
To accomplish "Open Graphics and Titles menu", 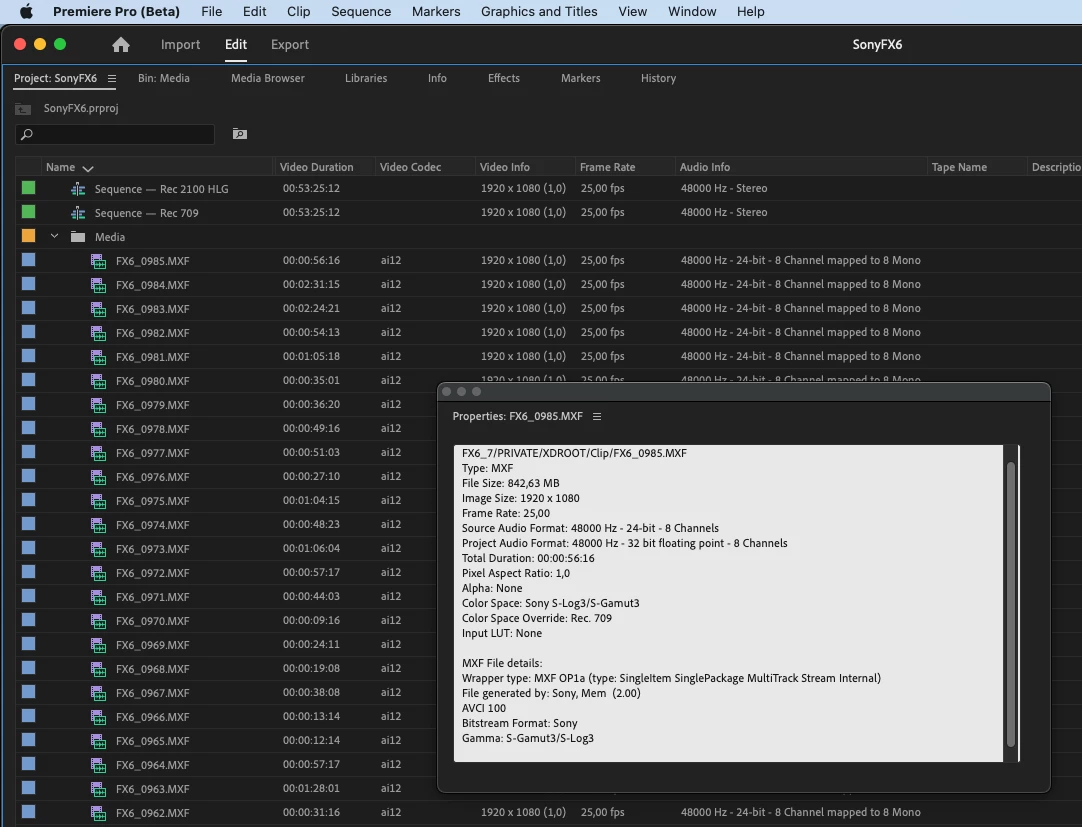I will (x=539, y=11).
